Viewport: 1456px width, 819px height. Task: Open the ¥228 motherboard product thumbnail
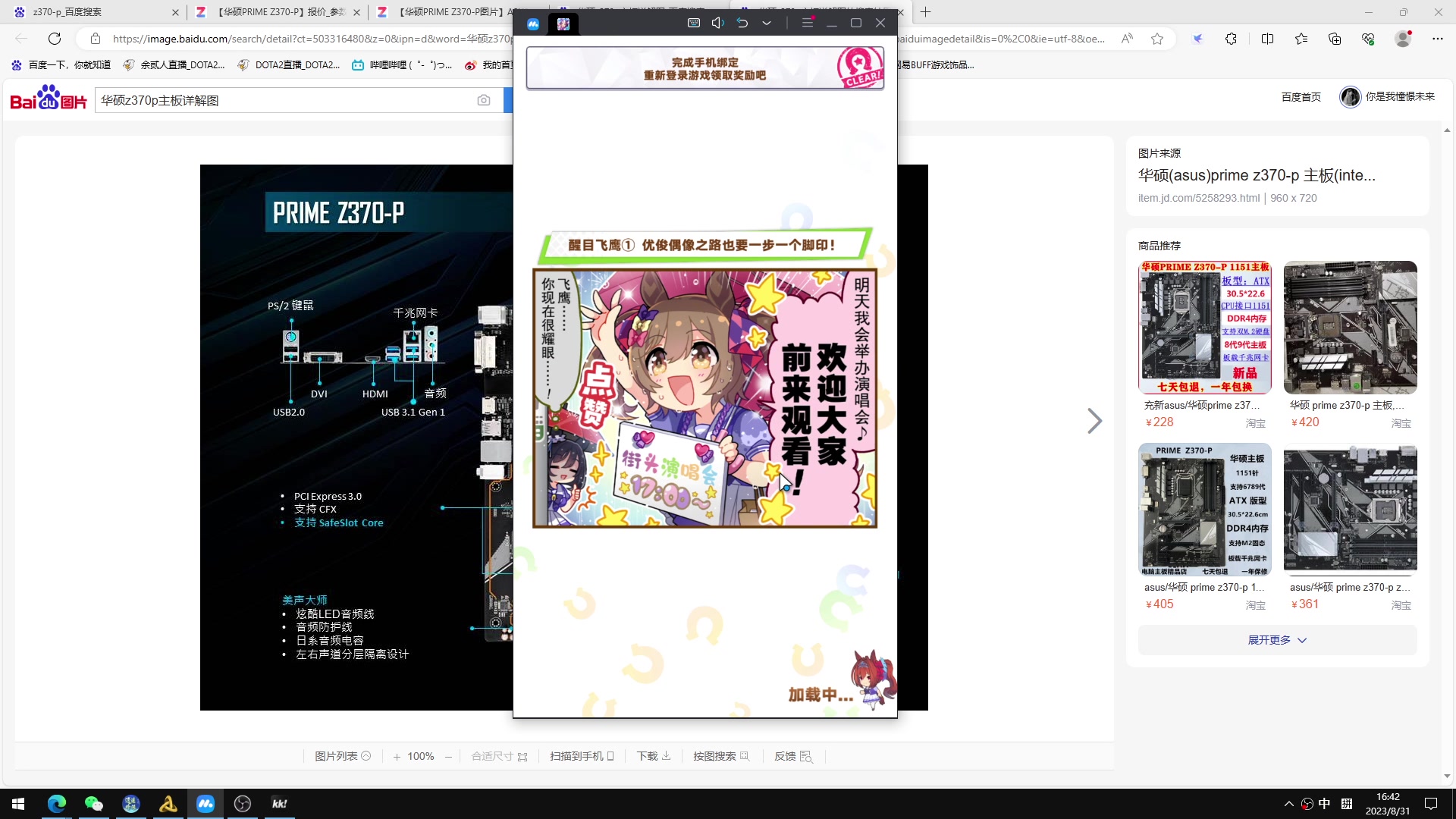pyautogui.click(x=1205, y=328)
